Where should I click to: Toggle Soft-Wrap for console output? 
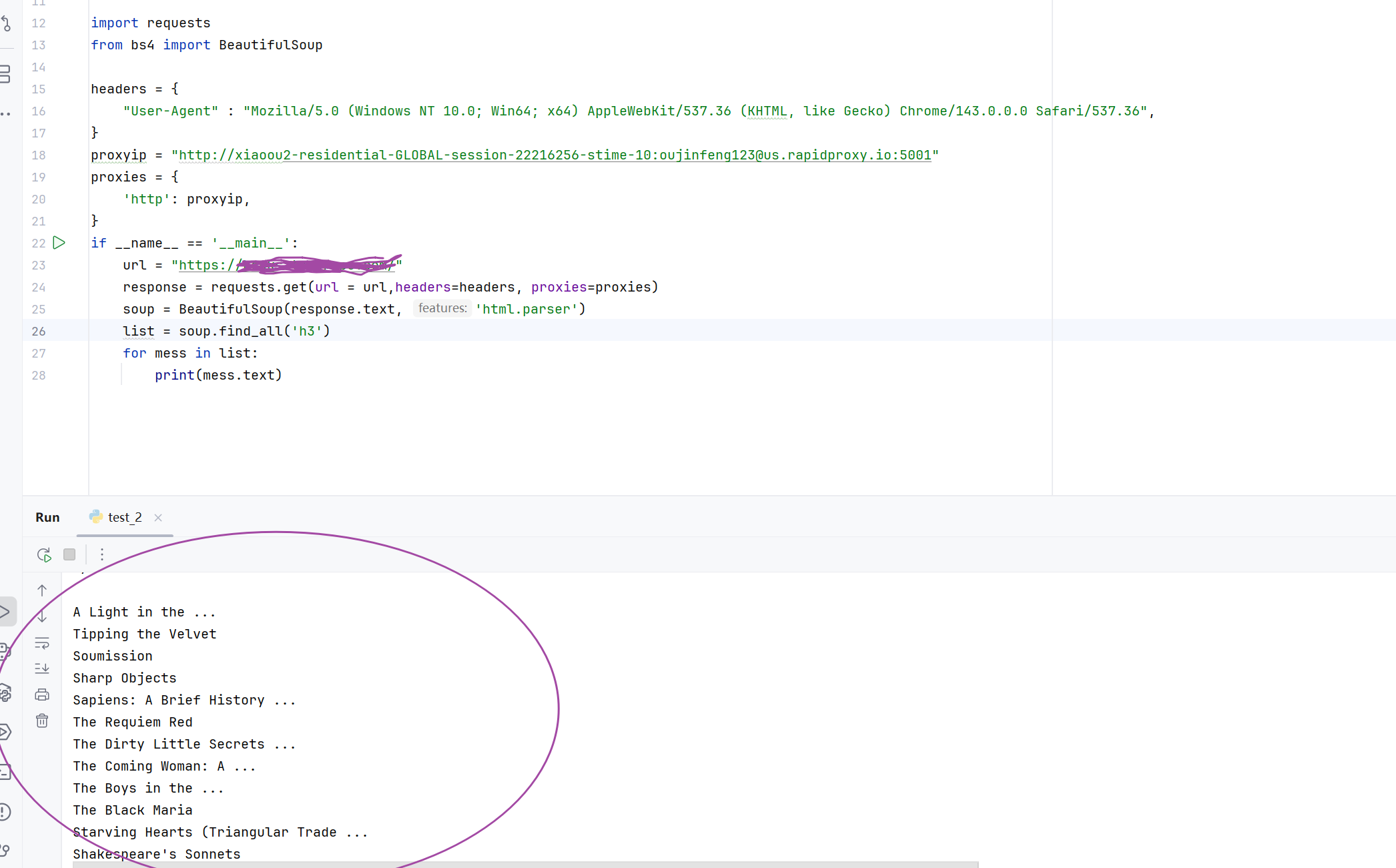(42, 643)
